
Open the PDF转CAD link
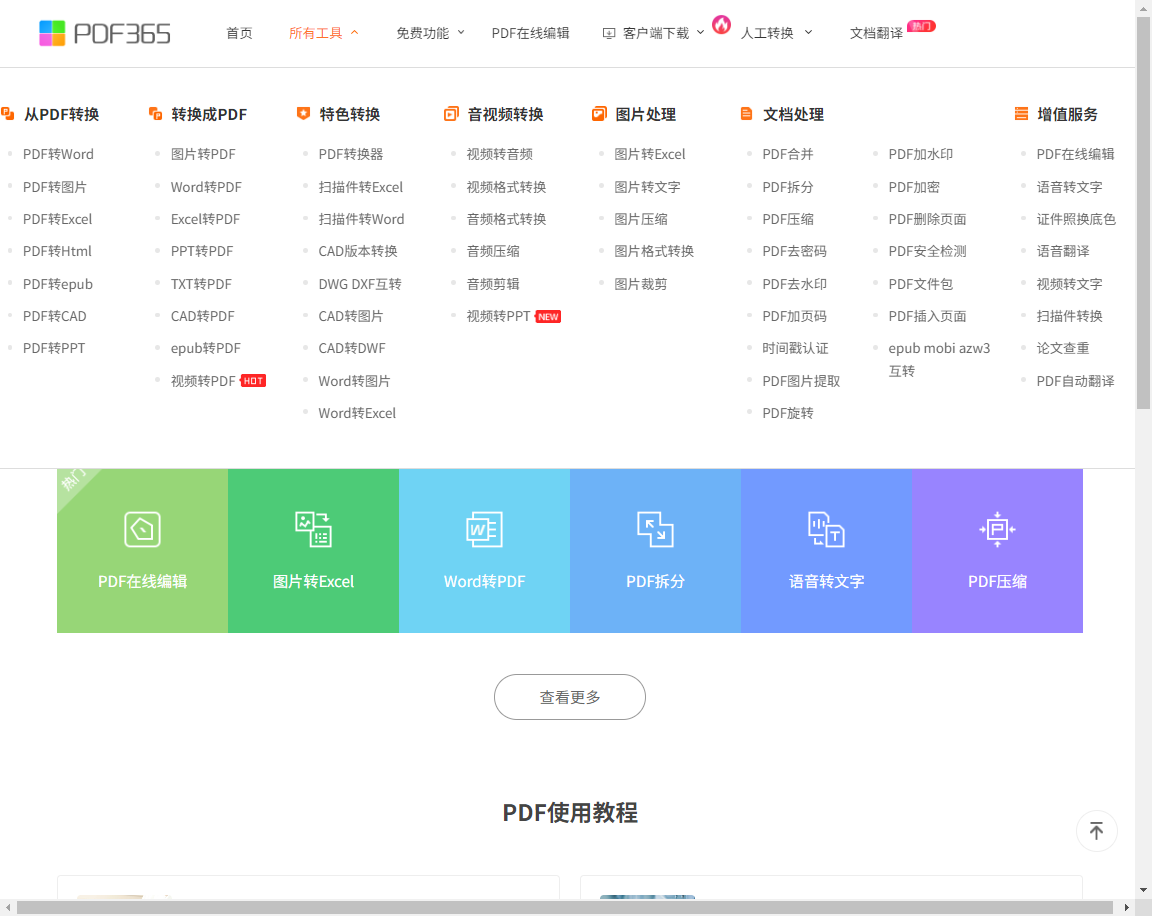[x=54, y=317]
